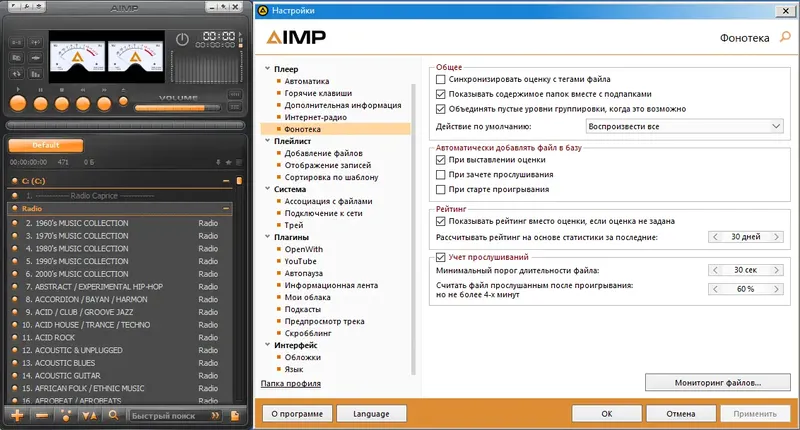Open the playlist document menu icon
The width and height of the screenshot is (800, 430).
(235, 416)
